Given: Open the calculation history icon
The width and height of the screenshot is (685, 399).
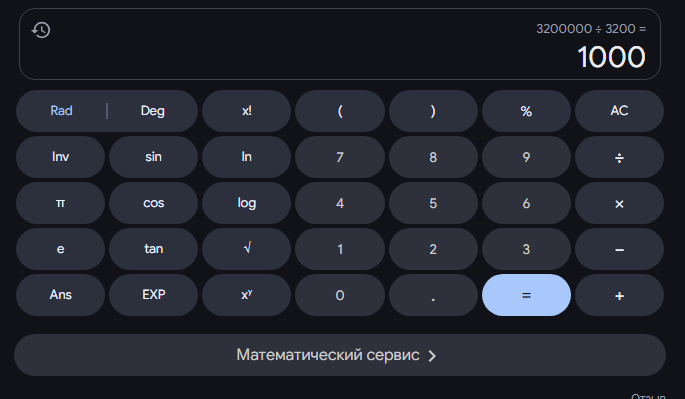Looking at the screenshot, I should pyautogui.click(x=41, y=30).
